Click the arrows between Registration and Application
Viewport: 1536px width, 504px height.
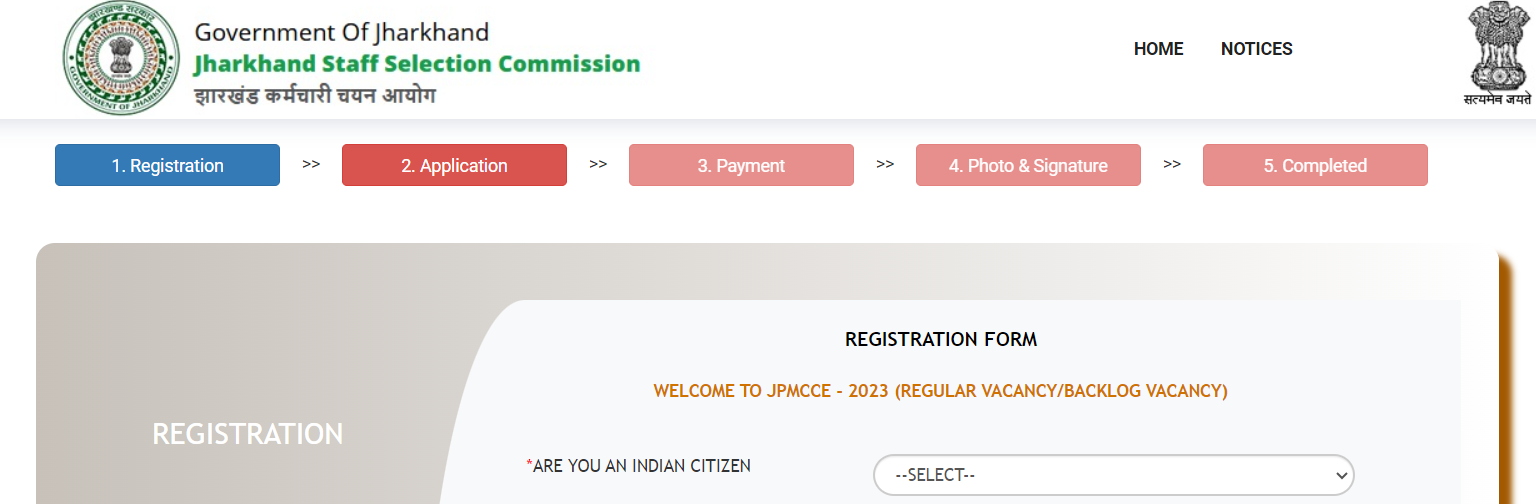point(311,164)
